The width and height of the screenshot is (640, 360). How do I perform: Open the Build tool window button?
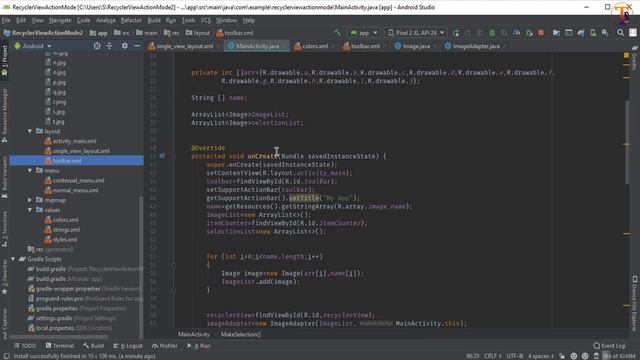93,346
